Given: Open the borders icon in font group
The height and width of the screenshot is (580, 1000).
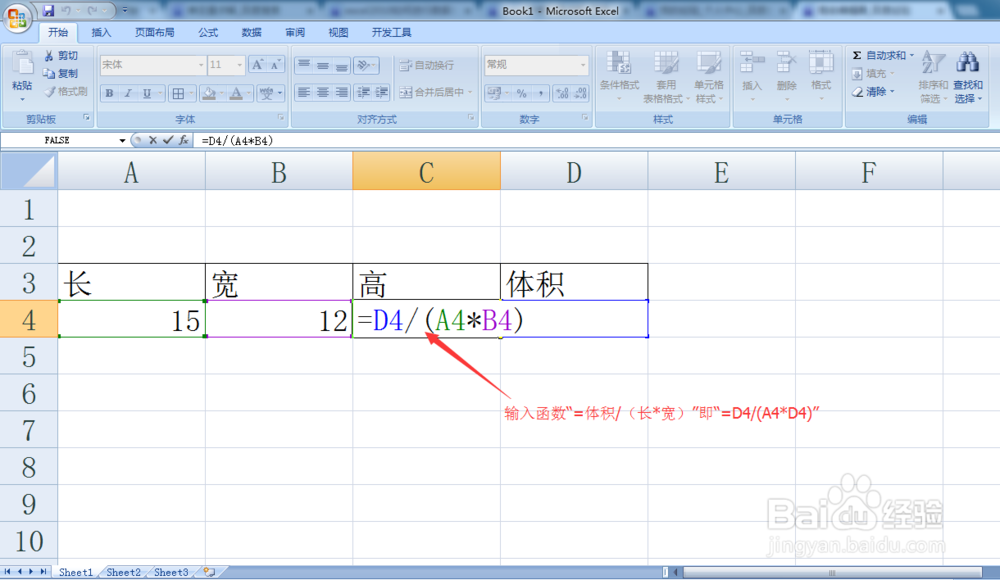Looking at the screenshot, I should (178, 93).
